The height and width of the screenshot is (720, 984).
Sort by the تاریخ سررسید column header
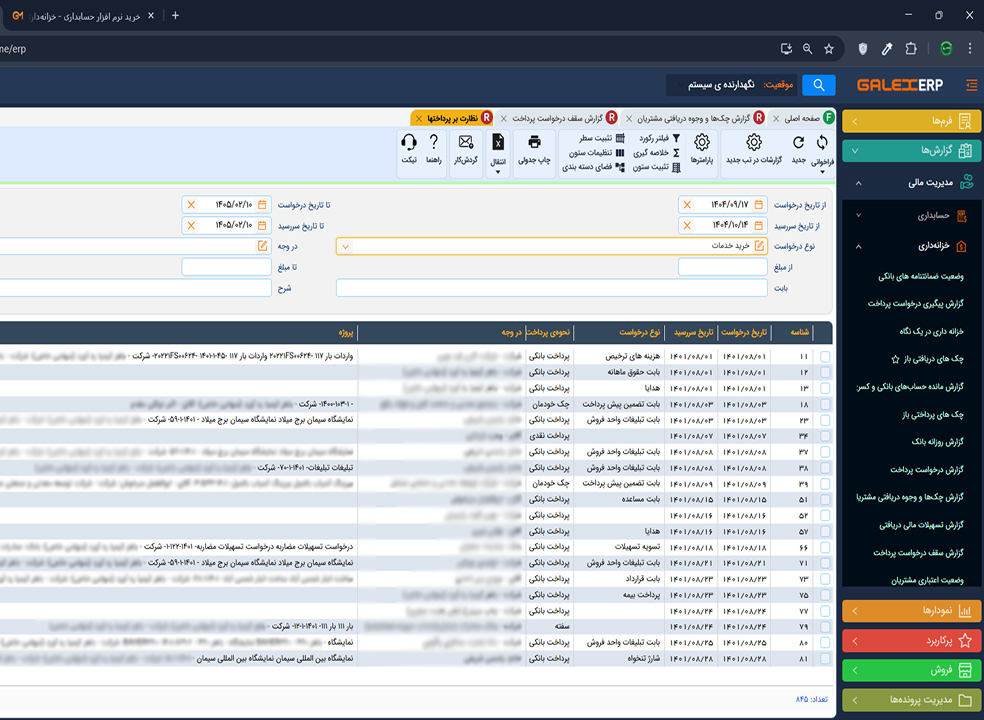tap(693, 333)
